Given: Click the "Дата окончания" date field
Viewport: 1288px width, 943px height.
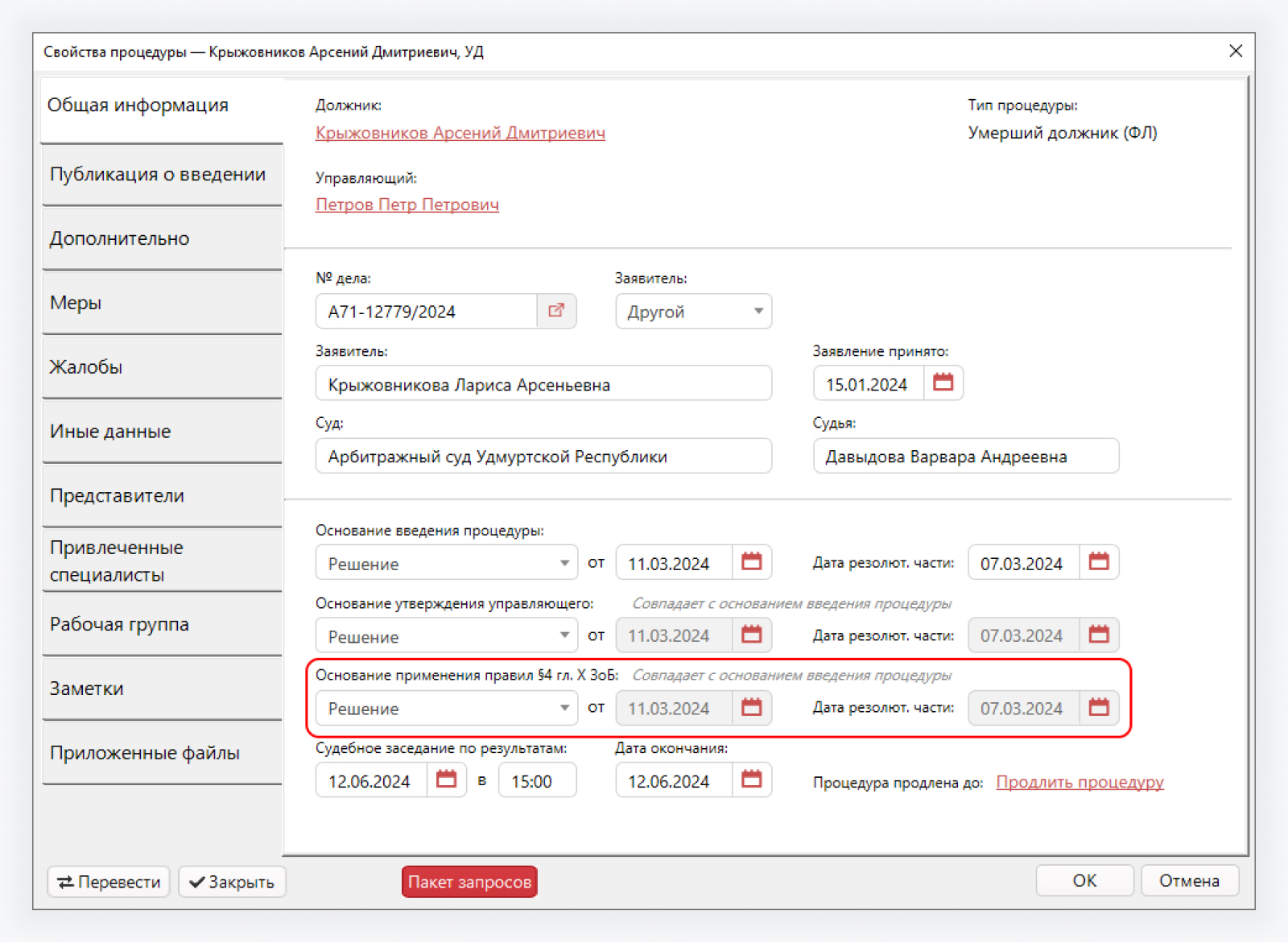Looking at the screenshot, I should 674,781.
